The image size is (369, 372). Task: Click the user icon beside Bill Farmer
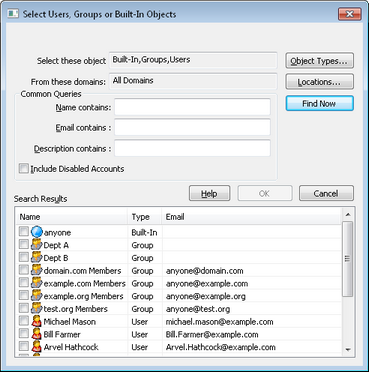37,334
